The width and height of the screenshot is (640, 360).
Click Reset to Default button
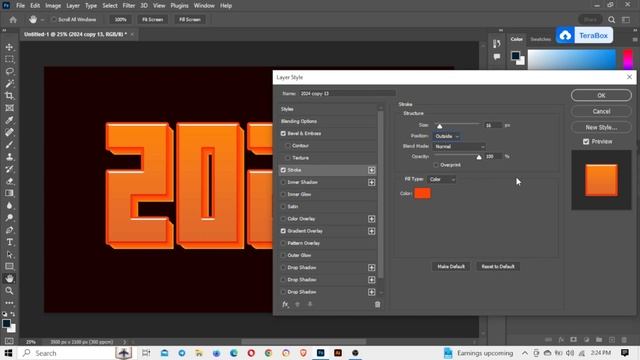[498, 267]
